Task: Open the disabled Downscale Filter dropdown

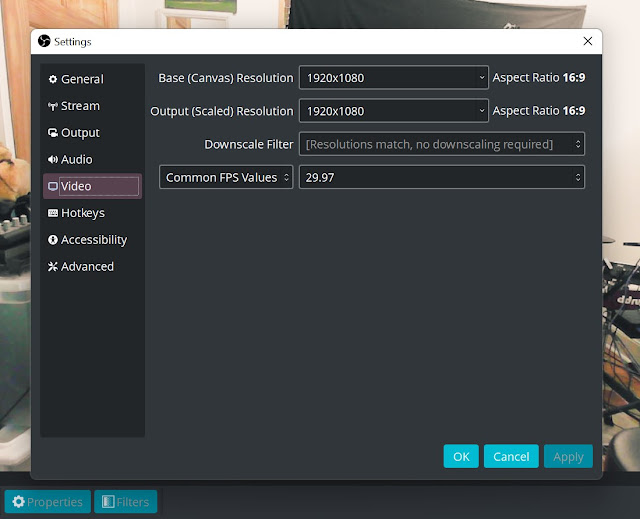Action: [x=441, y=144]
